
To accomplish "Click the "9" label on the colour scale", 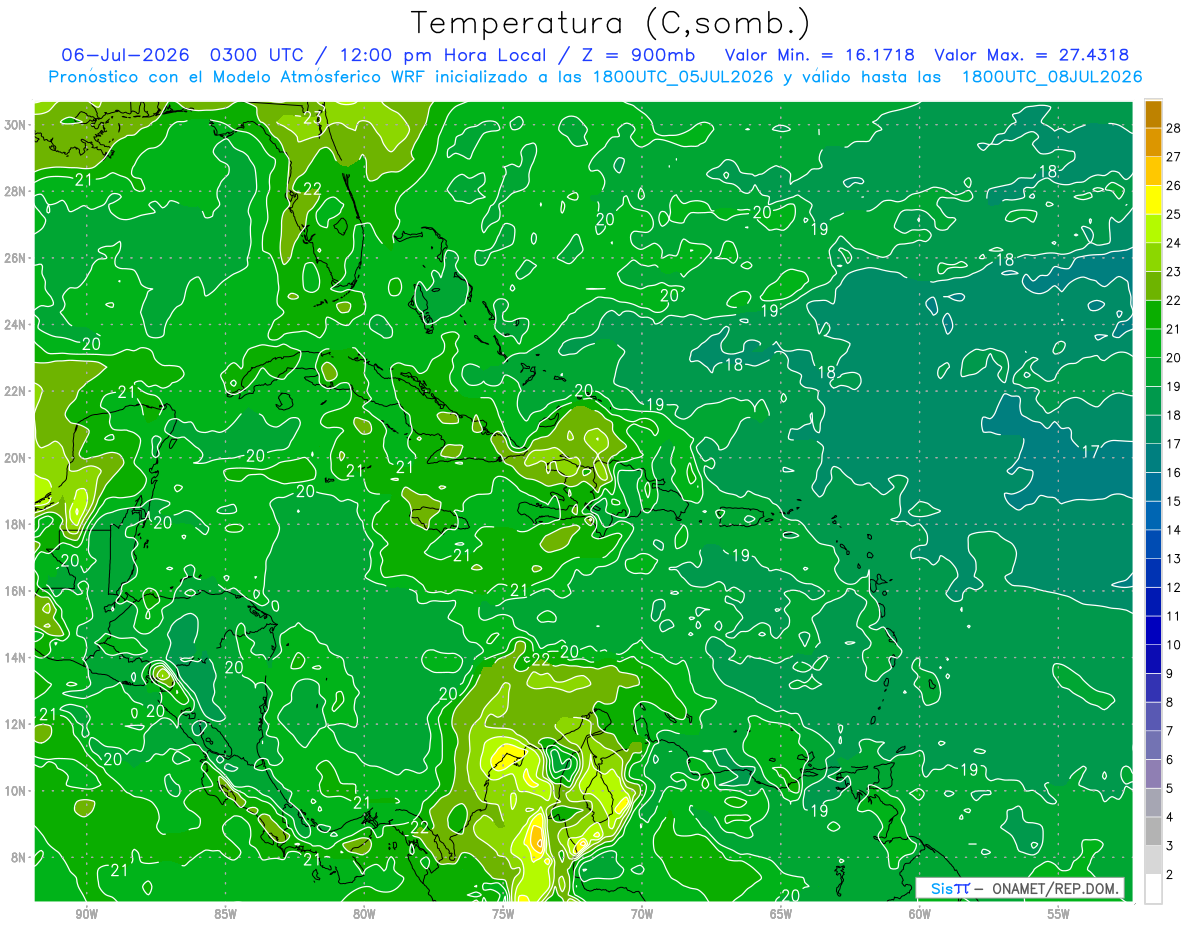I will (1170, 674).
